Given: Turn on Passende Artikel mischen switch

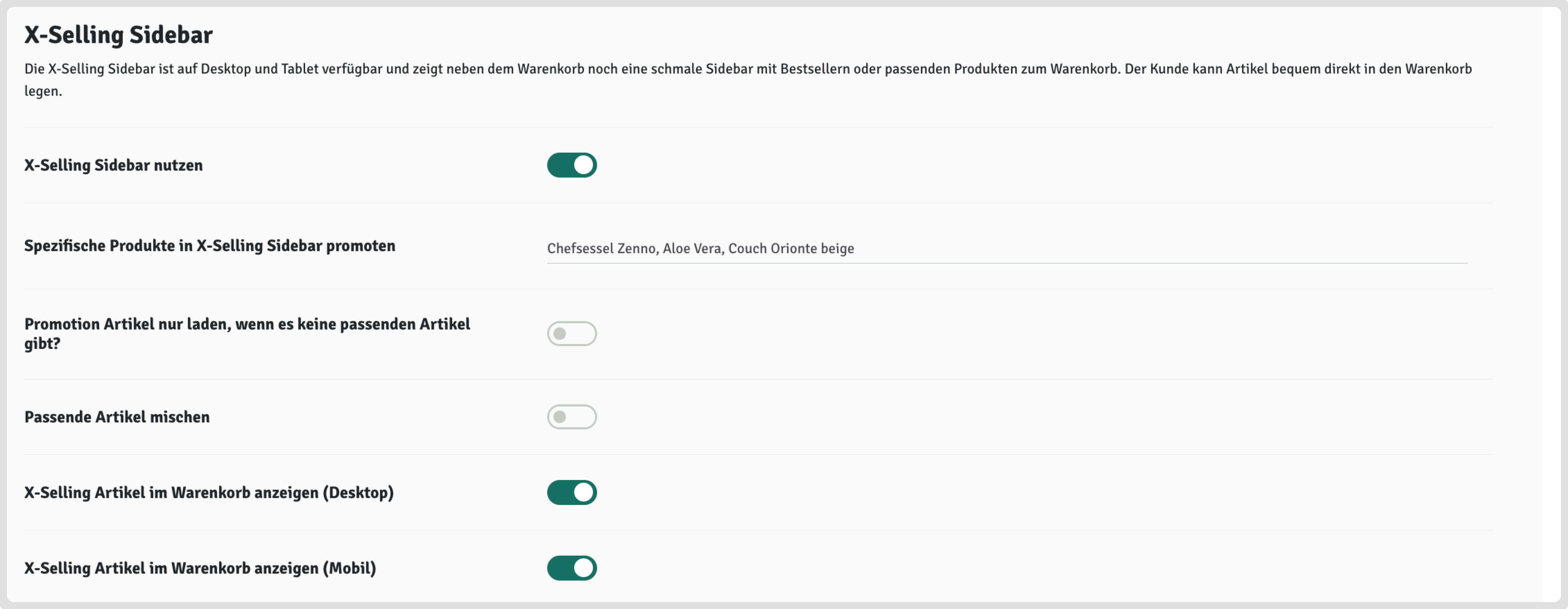Looking at the screenshot, I should [571, 417].
